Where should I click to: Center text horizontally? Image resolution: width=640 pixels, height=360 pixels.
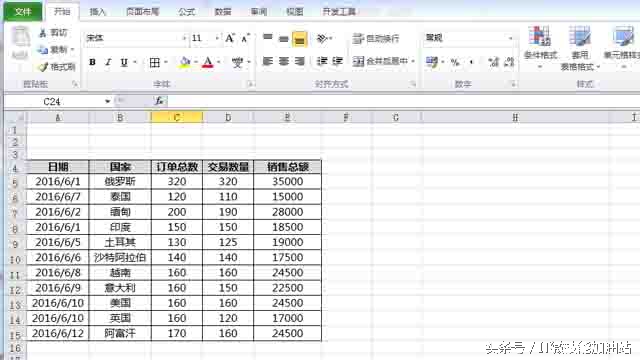tap(284, 62)
